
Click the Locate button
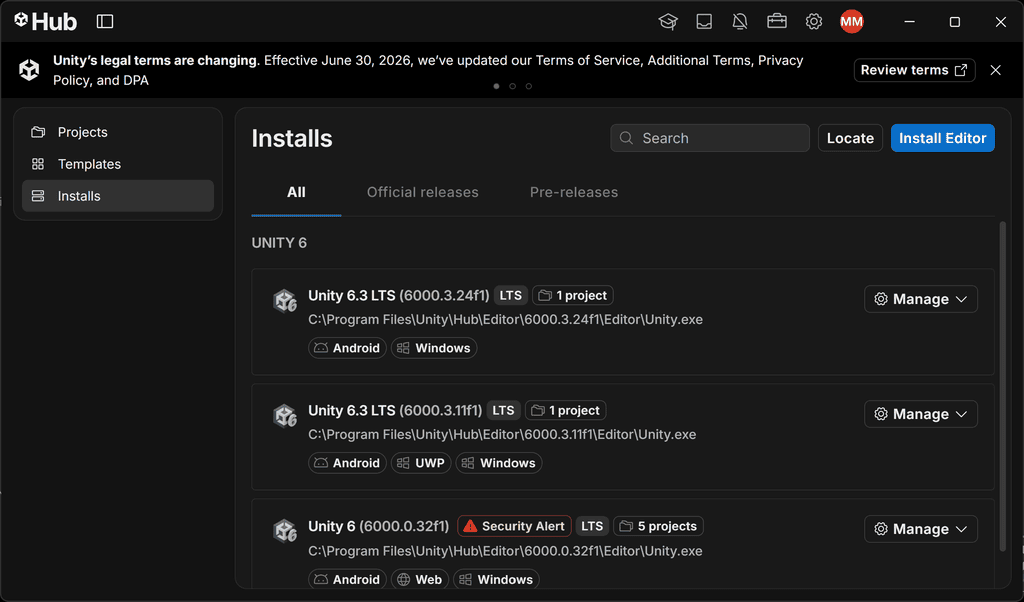pos(850,138)
